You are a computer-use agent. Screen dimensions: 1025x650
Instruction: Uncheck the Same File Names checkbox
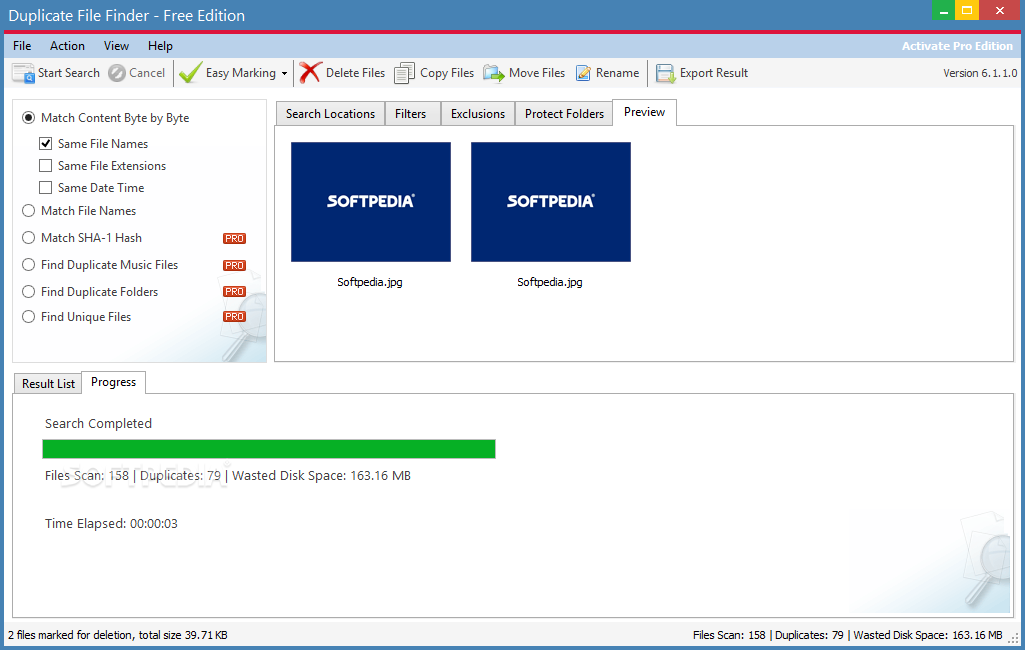[x=46, y=143]
